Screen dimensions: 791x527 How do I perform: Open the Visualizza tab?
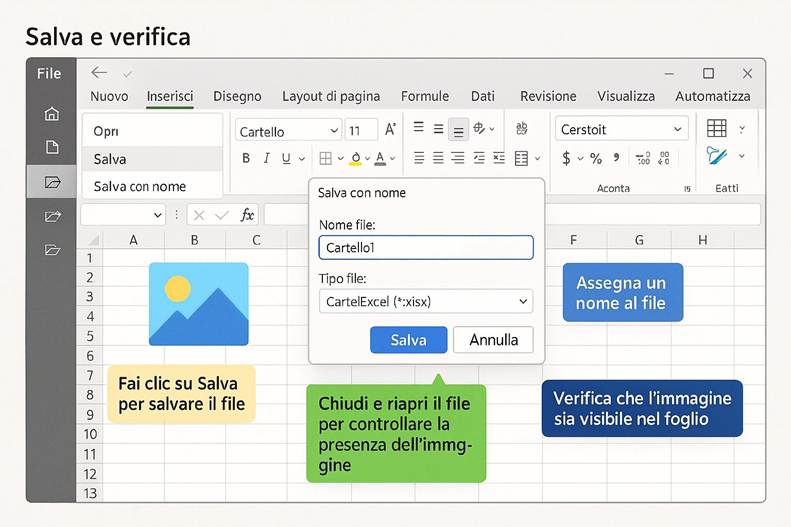click(x=626, y=96)
